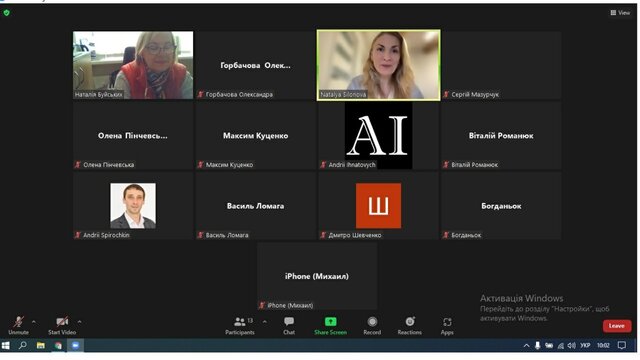Viewport: 640px width, 360px height.
Task: Open the Chat panel
Action: pos(289,325)
